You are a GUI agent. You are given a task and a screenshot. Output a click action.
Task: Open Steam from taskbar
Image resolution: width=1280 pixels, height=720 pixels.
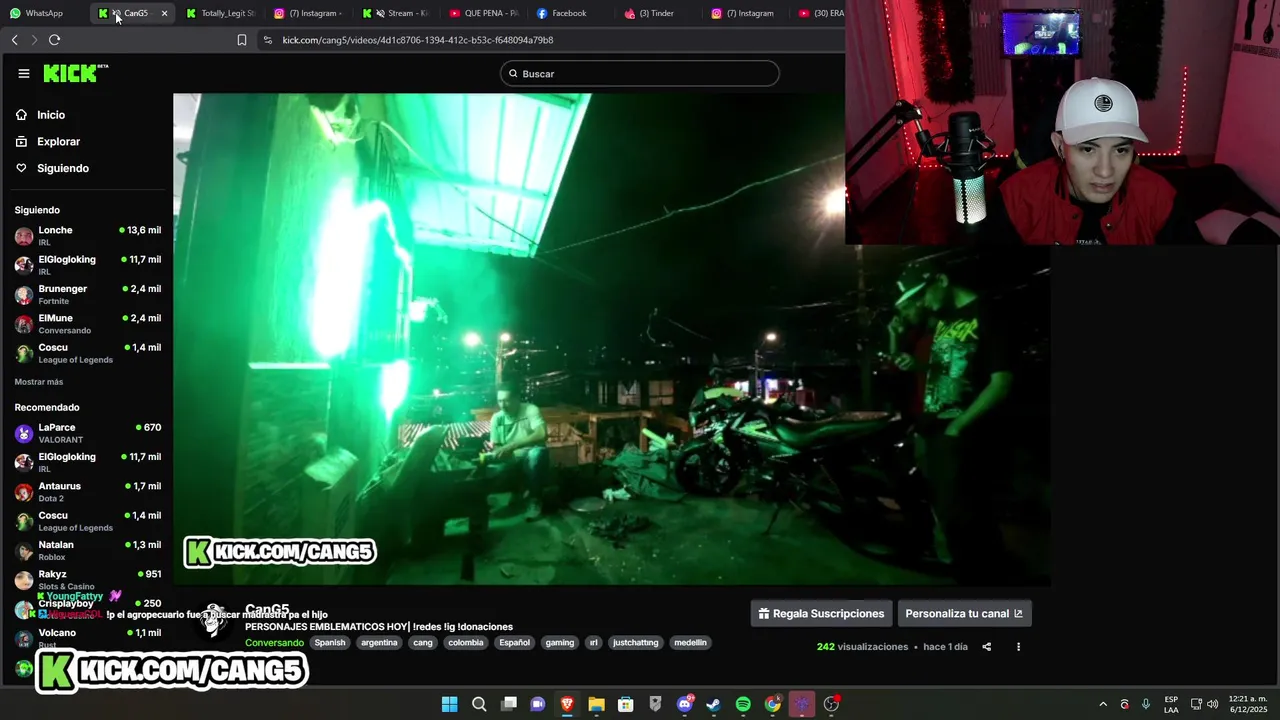pos(714,704)
